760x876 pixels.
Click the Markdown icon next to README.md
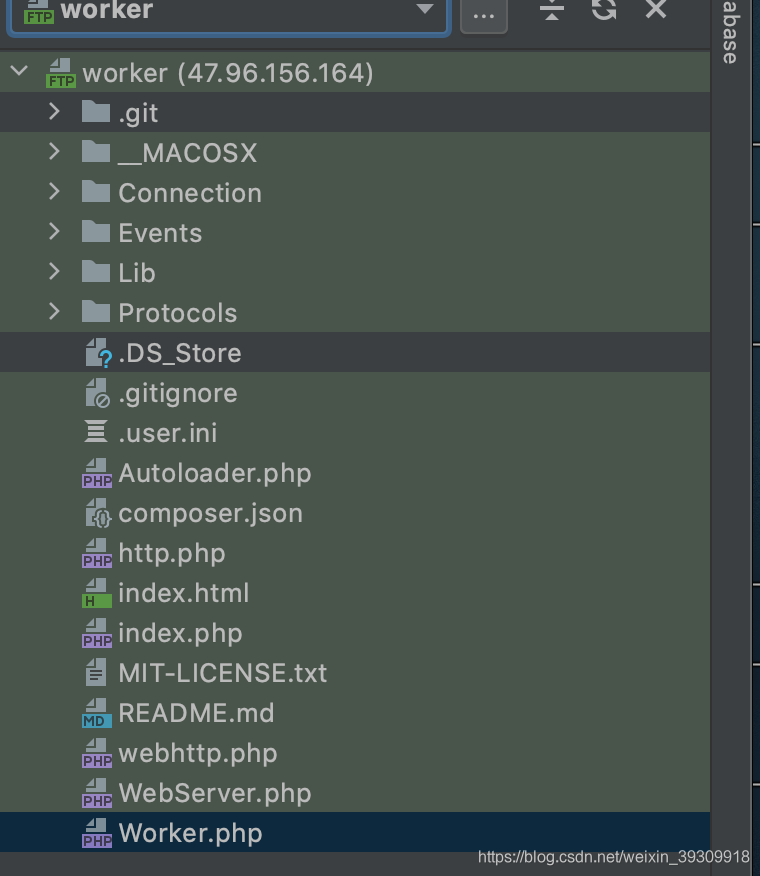click(97, 712)
